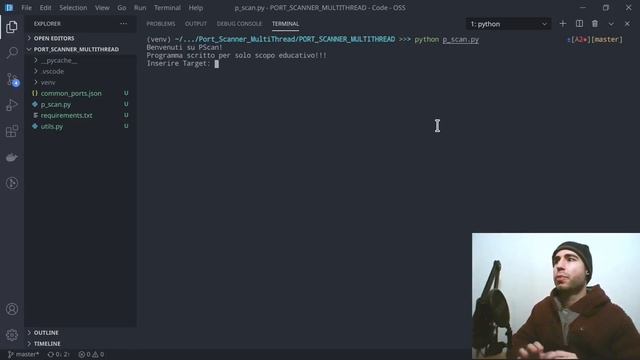Open errors and warnings status item

[91, 354]
